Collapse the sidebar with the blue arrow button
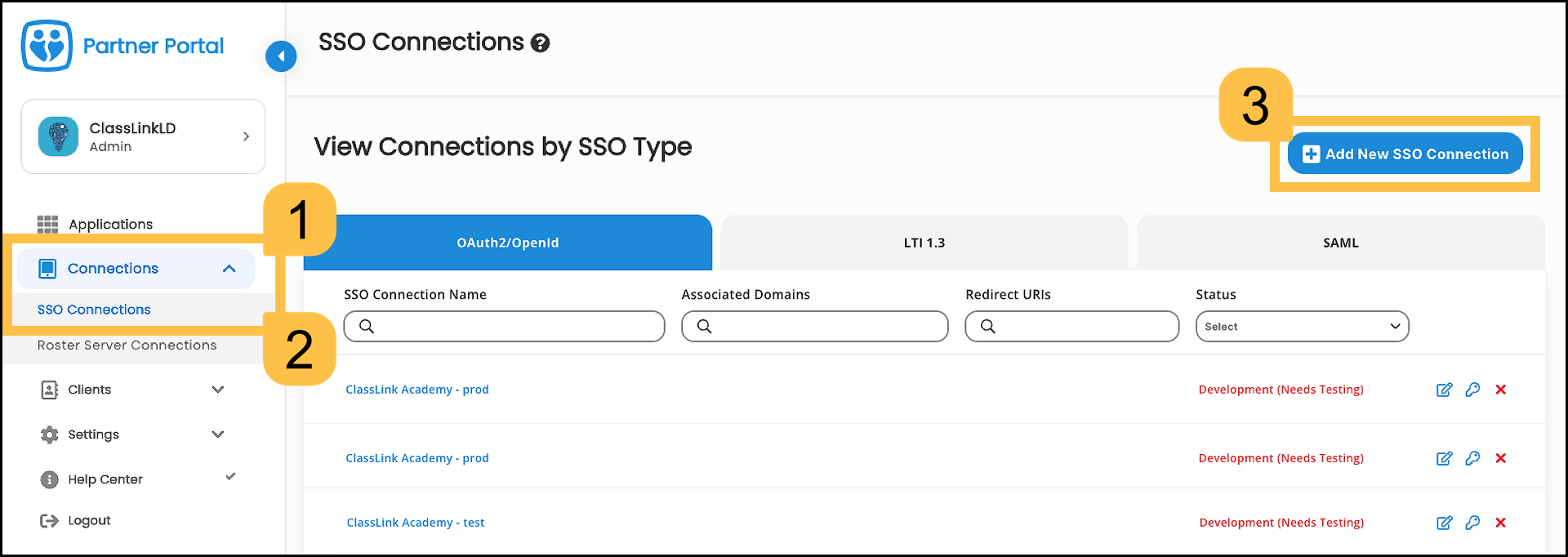This screenshot has width=1568, height=557. click(x=281, y=56)
